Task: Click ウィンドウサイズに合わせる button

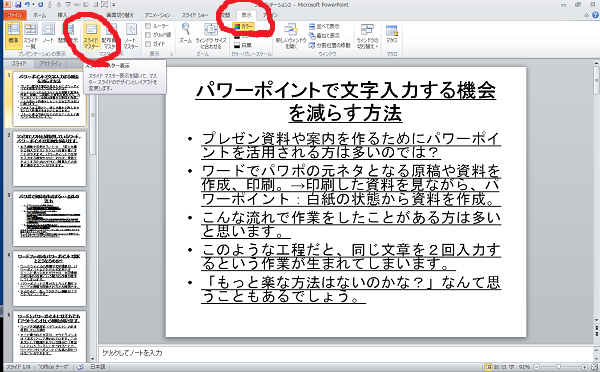Action: pos(211,36)
